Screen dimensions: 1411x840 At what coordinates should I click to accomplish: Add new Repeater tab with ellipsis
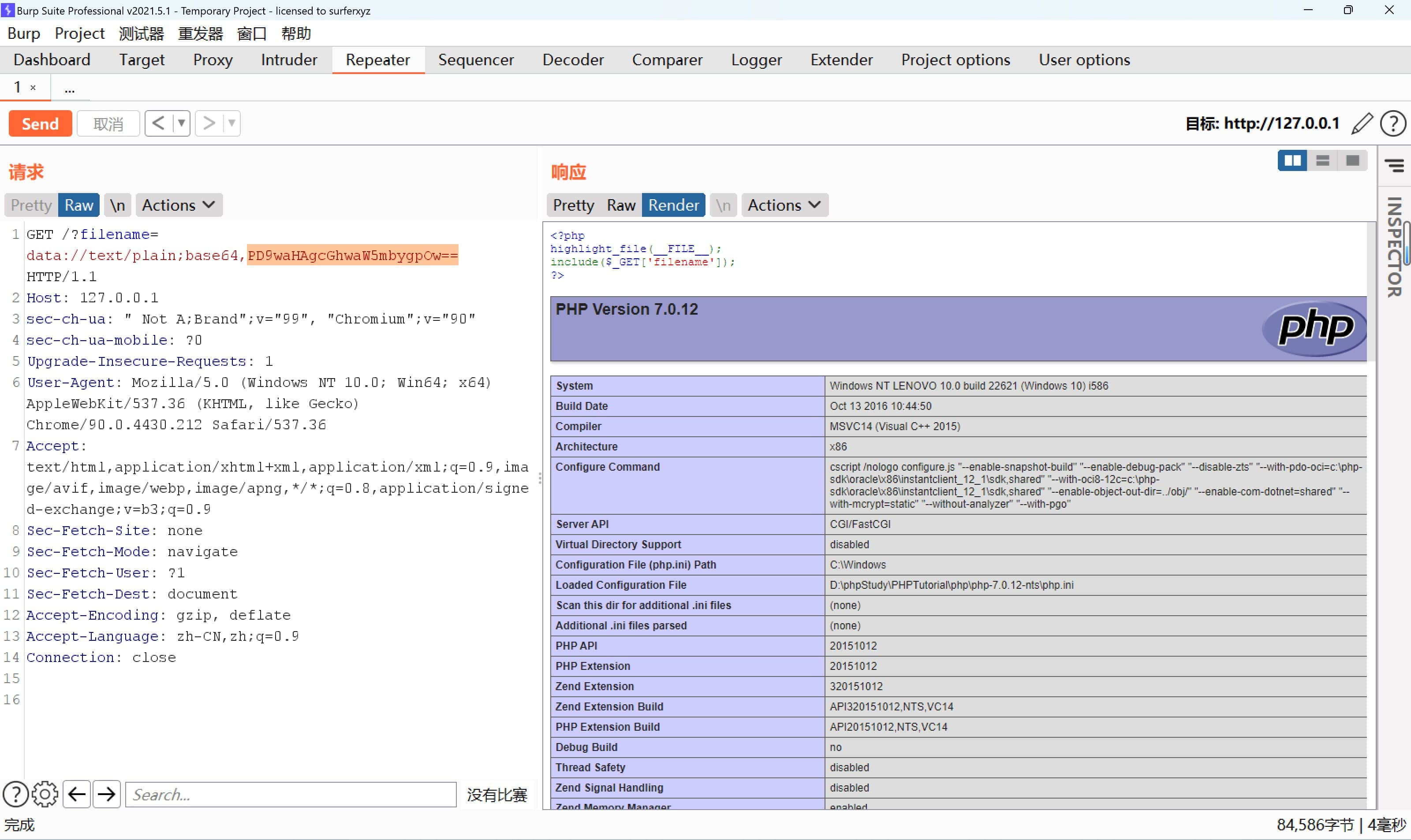[69, 88]
